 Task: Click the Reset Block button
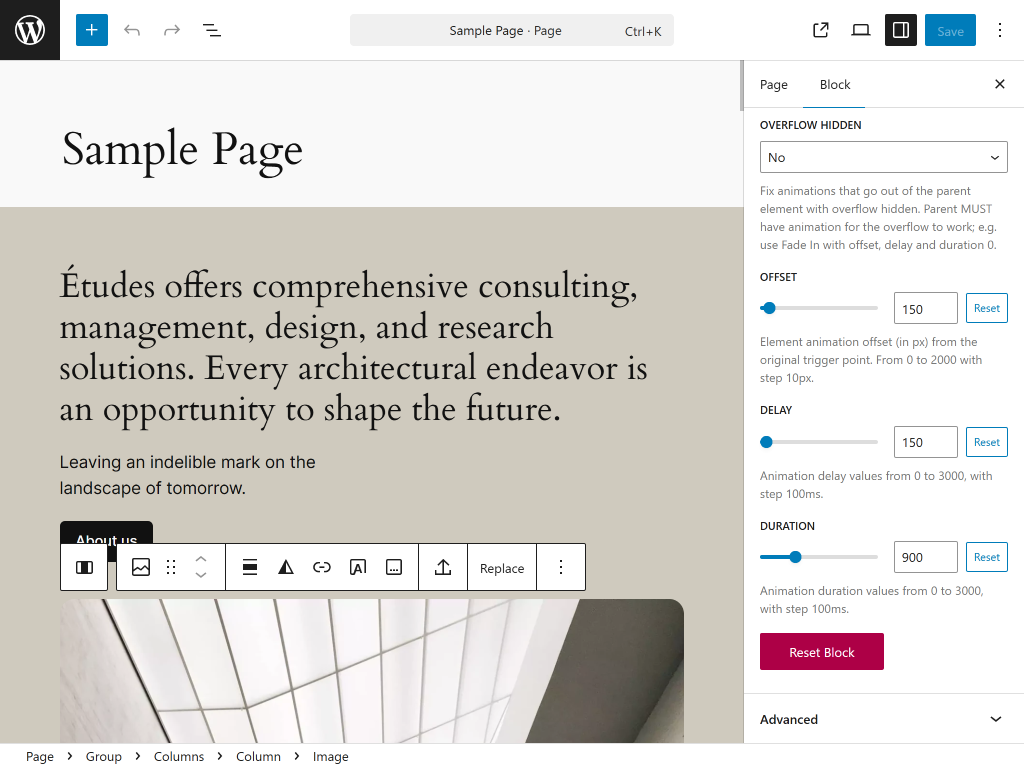(x=821, y=652)
